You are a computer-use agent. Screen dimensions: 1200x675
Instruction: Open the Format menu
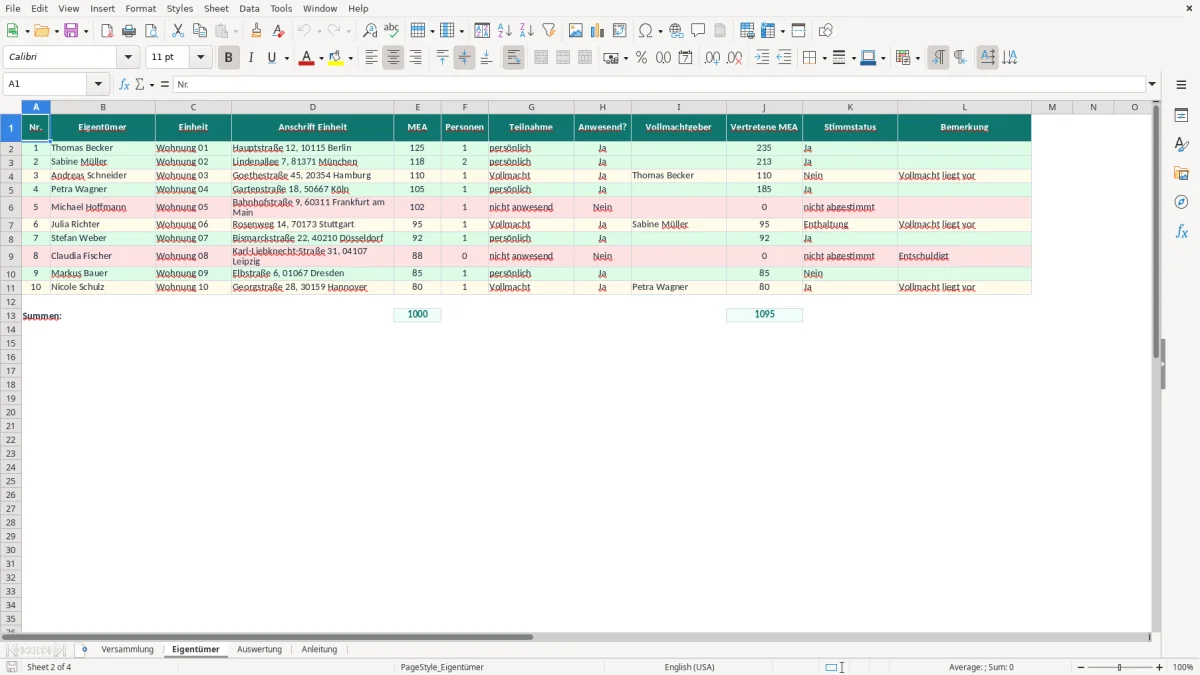pyautogui.click(x=141, y=8)
